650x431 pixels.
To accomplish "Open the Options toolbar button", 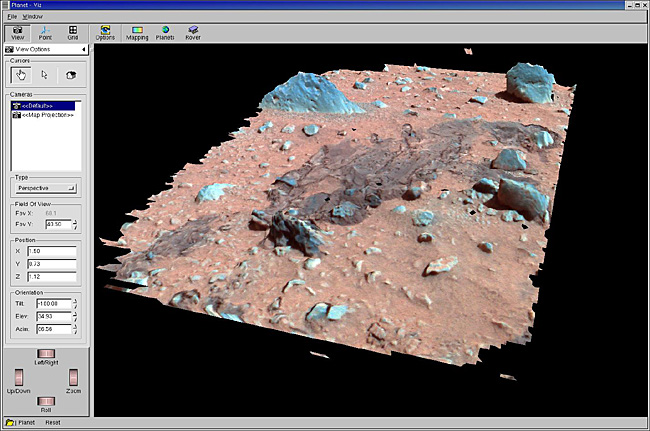I will pyautogui.click(x=105, y=32).
